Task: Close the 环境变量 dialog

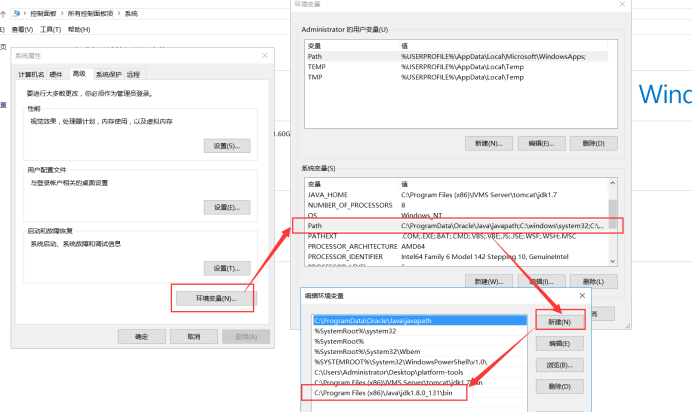Action: [622, 4]
